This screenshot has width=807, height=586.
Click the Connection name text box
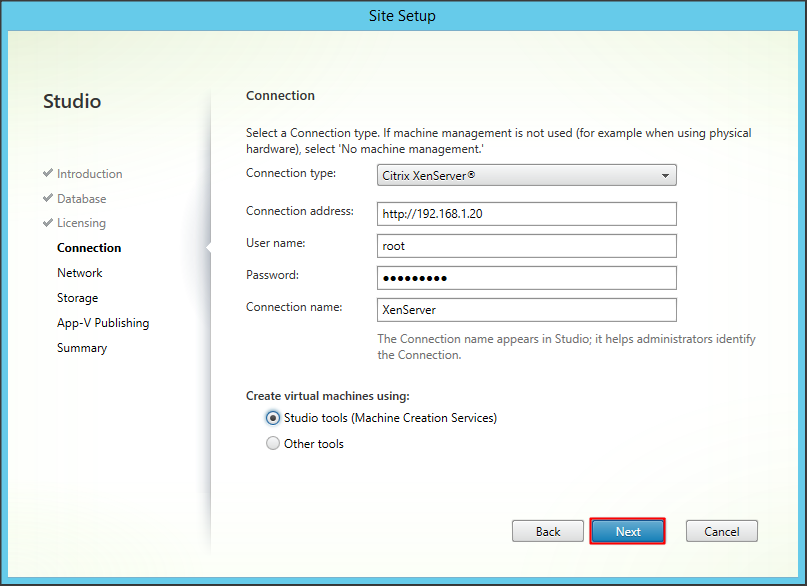point(527,310)
